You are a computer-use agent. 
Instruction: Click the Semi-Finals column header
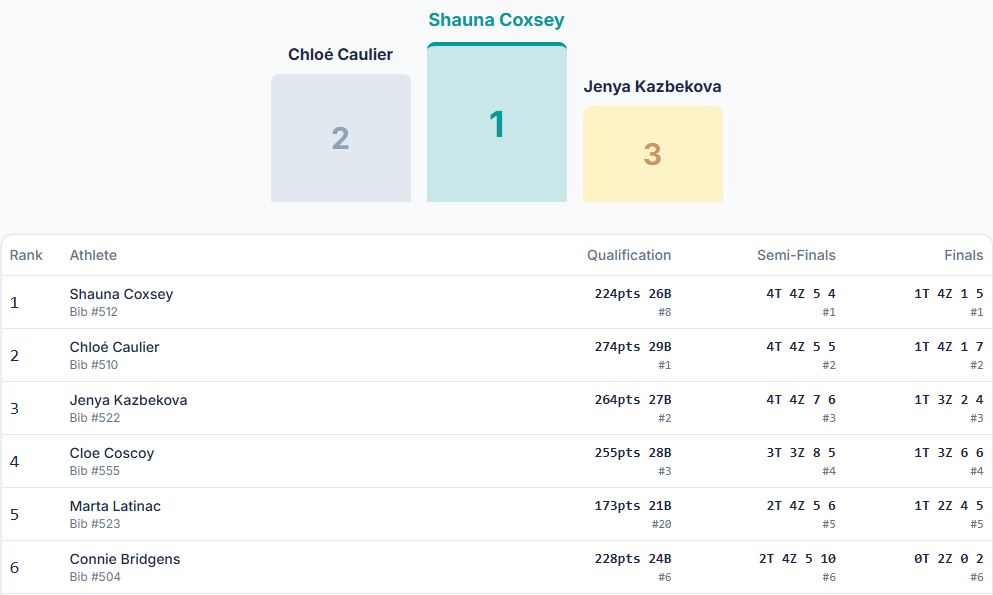click(796, 255)
